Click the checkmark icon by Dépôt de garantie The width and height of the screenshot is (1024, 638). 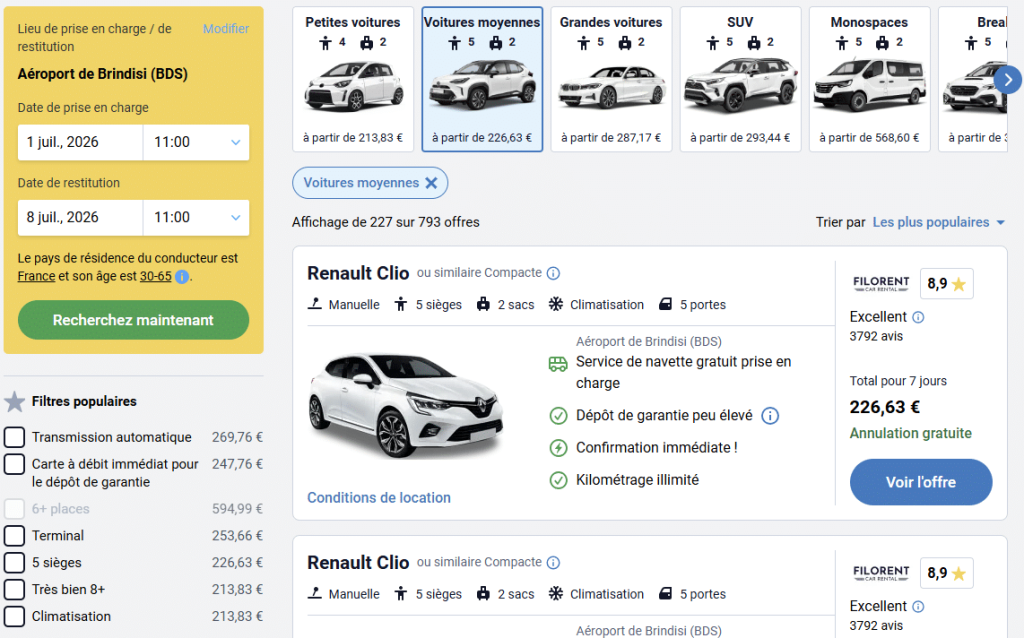pyautogui.click(x=558, y=415)
